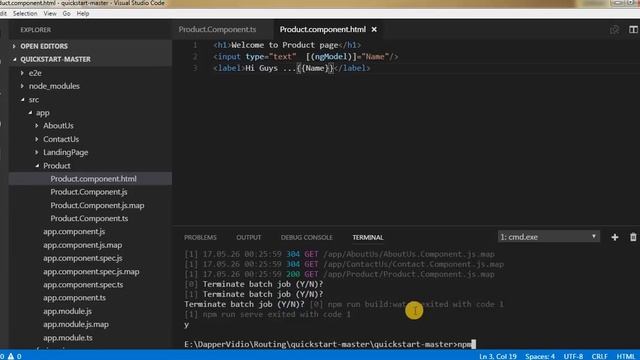This screenshot has width=640, height=360.
Task: Kill terminal with the trash icon
Action: [633, 237]
